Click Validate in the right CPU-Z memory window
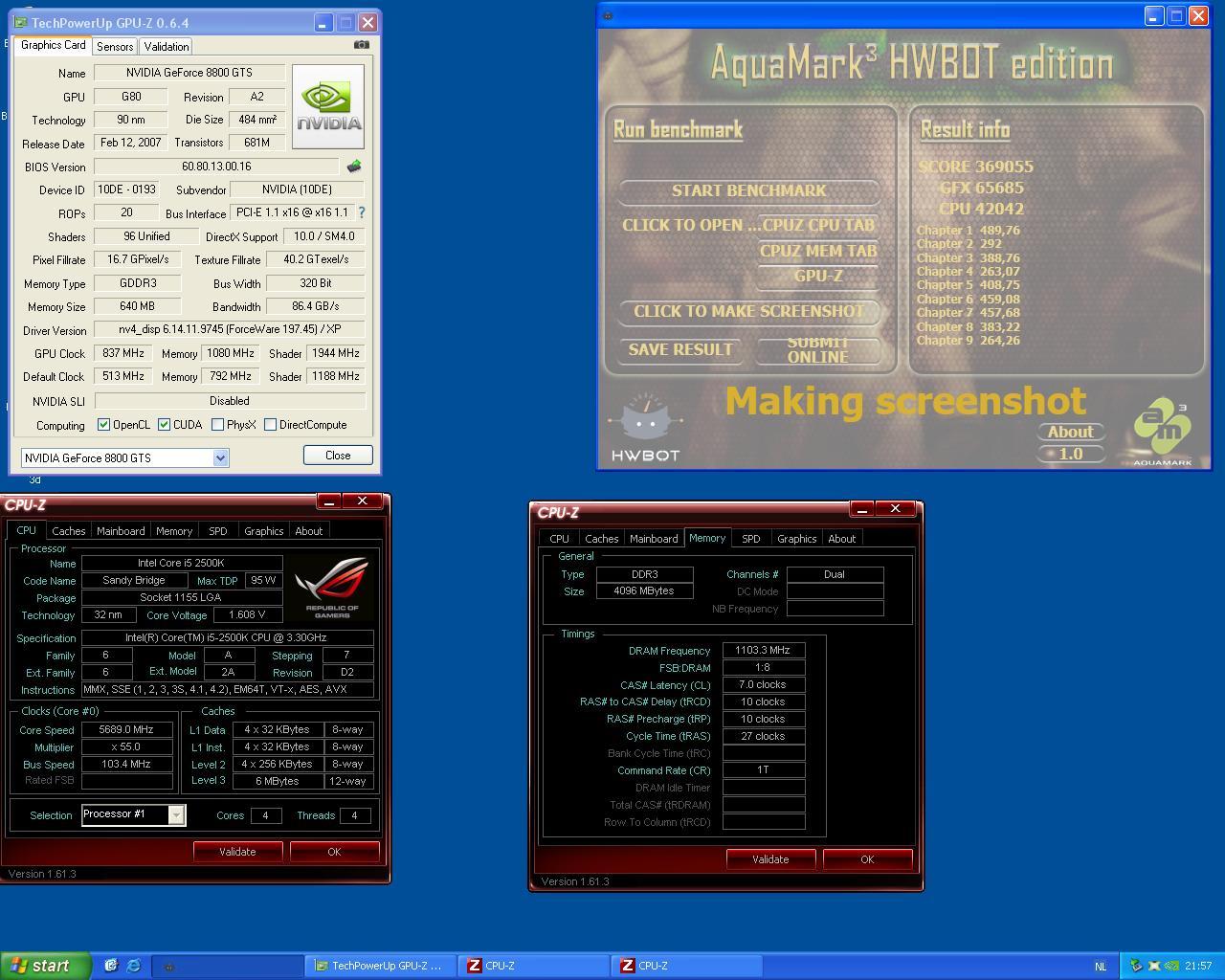Viewport: 1225px width, 980px height. 770,859
